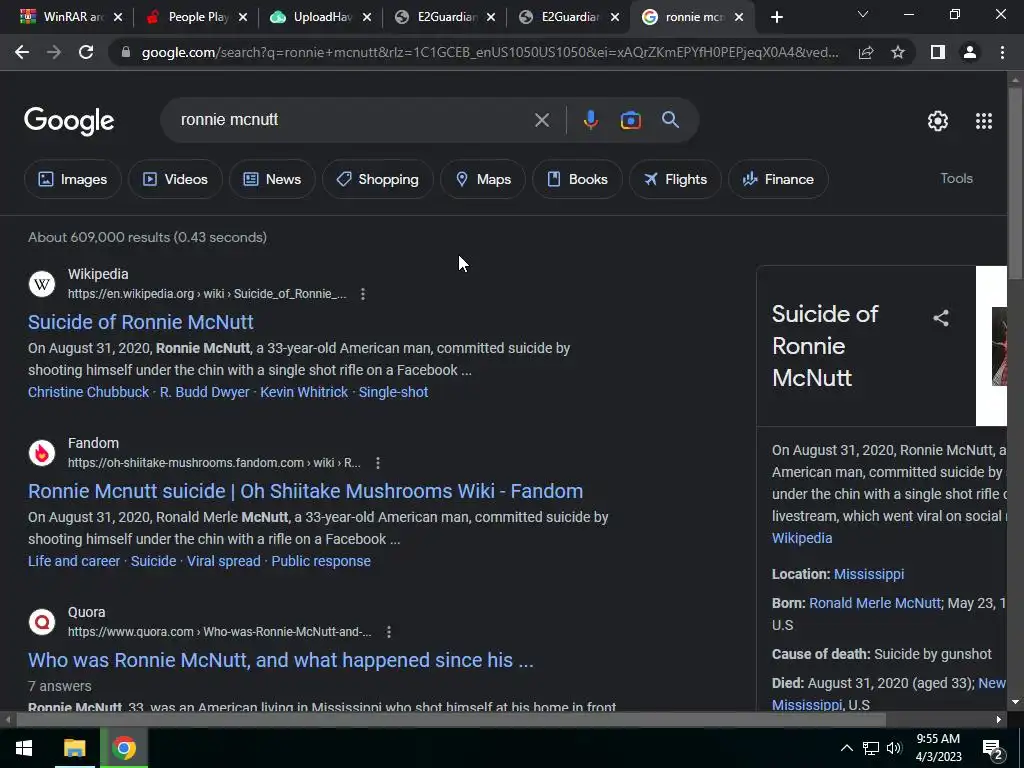Image resolution: width=1024 pixels, height=768 pixels.
Task: Filter results by Flights
Action: (x=675, y=179)
